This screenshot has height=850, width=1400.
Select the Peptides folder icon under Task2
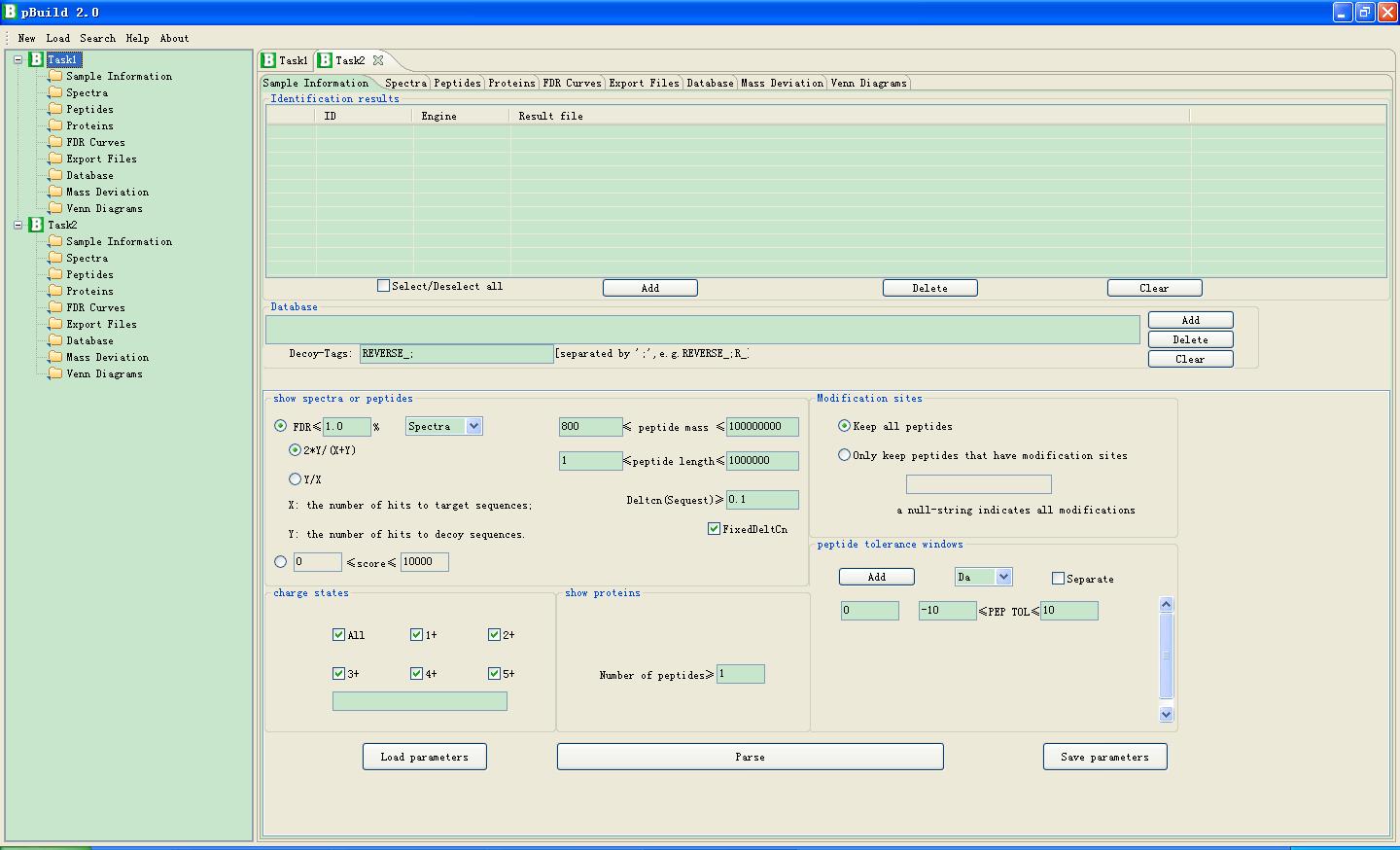tap(55, 274)
